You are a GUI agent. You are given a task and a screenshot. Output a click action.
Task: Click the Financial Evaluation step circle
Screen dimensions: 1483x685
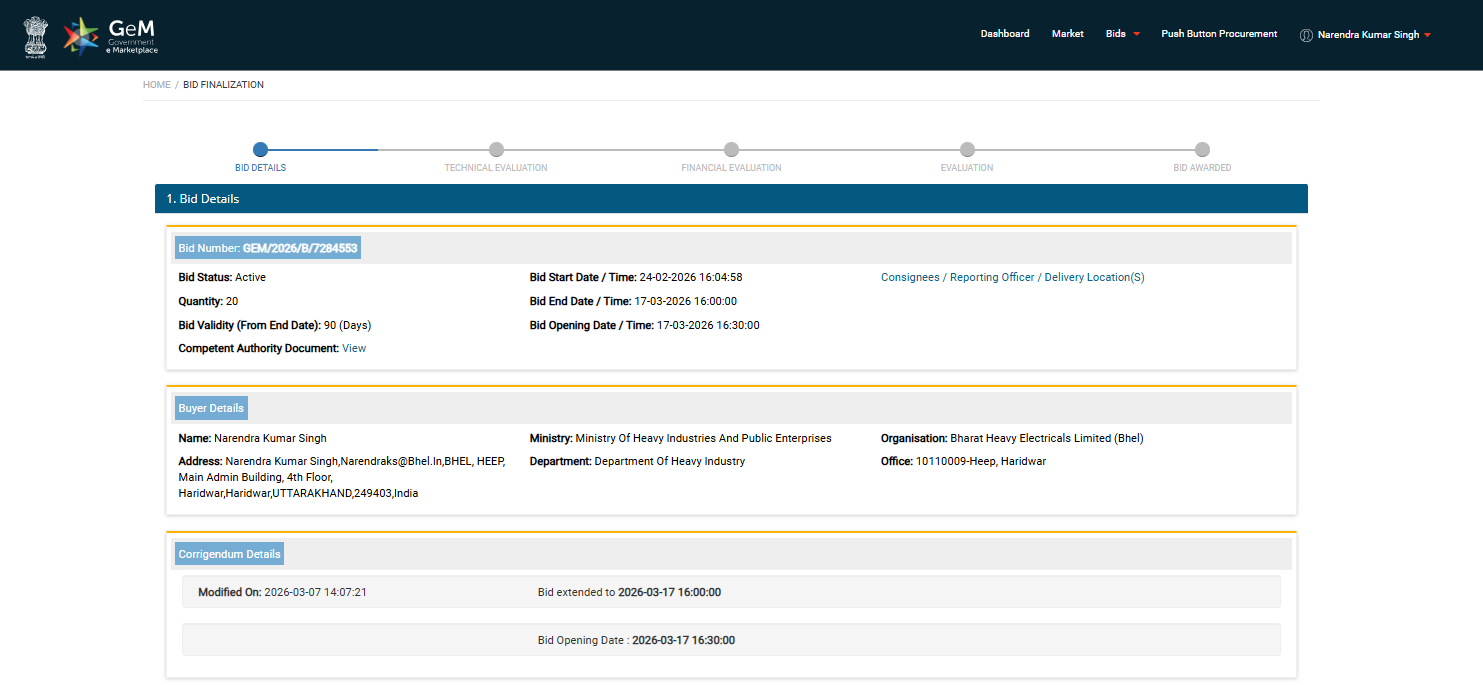pos(731,150)
